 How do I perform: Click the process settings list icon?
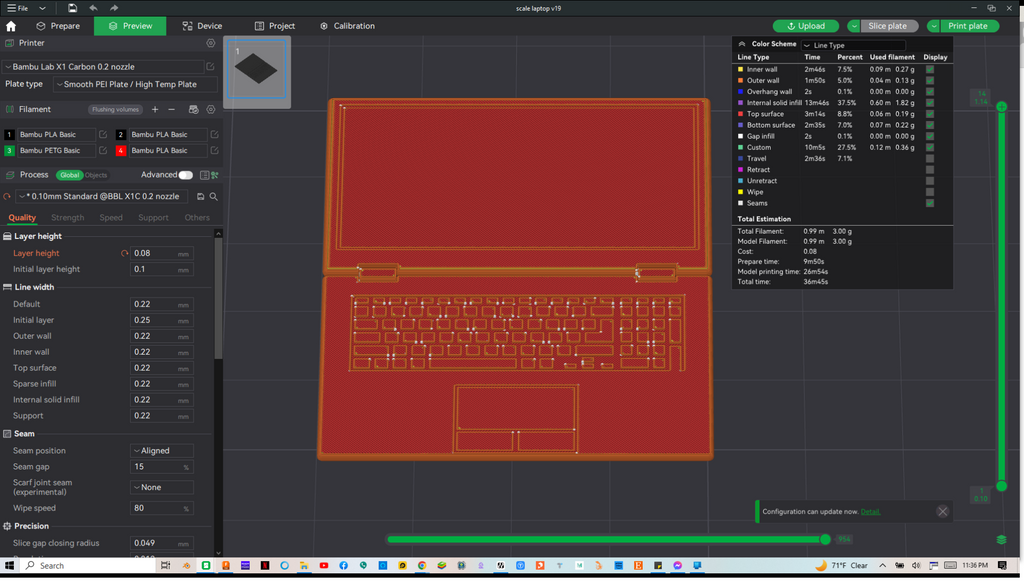[x=204, y=175]
